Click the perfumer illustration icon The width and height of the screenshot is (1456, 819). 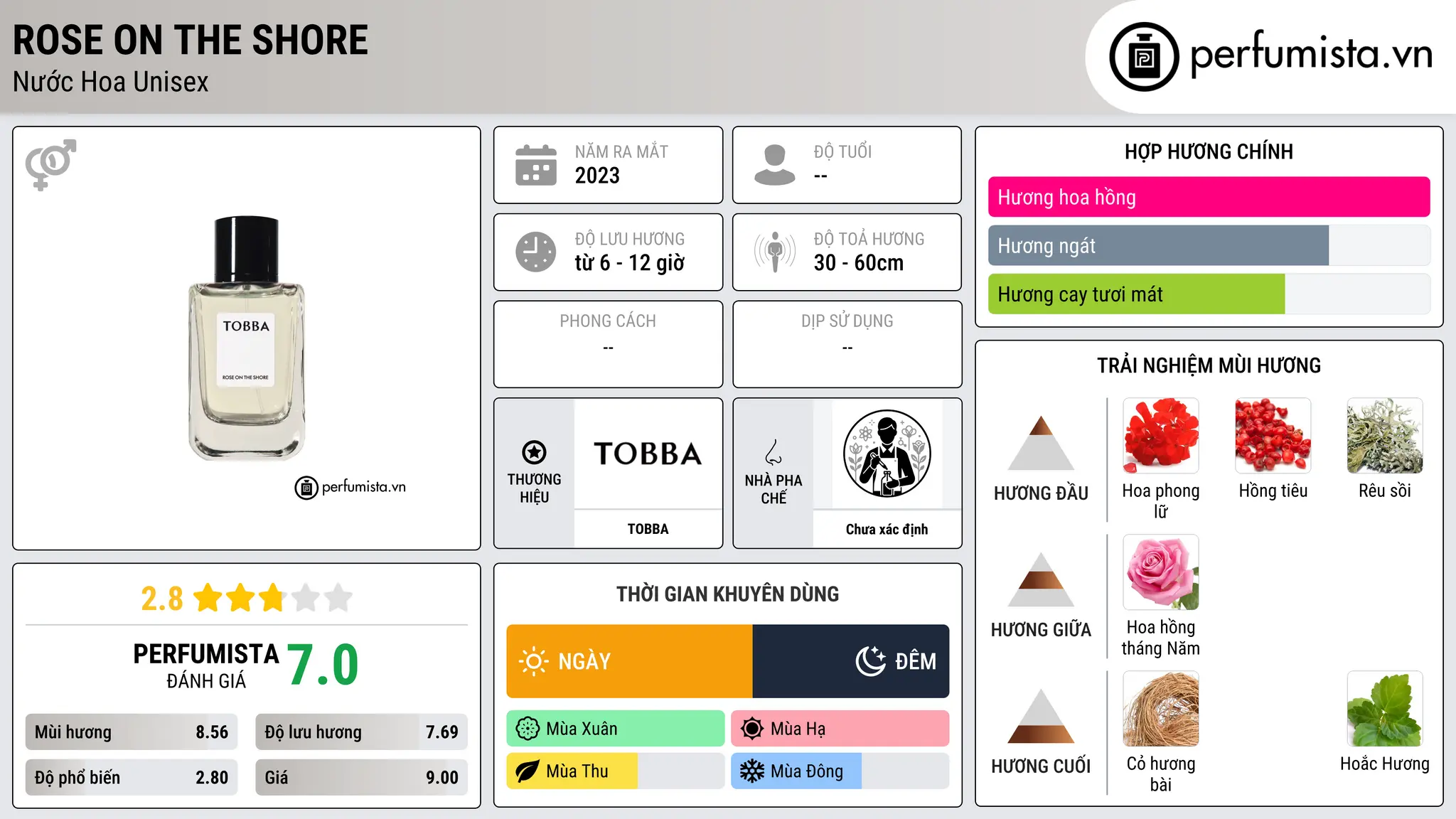pos(887,454)
